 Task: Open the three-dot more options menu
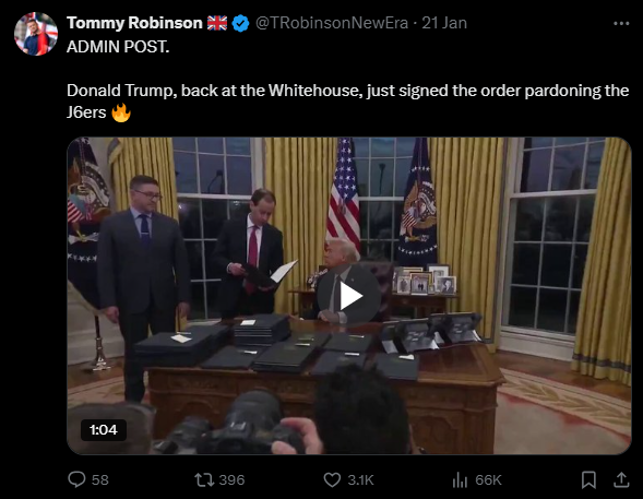(621, 23)
